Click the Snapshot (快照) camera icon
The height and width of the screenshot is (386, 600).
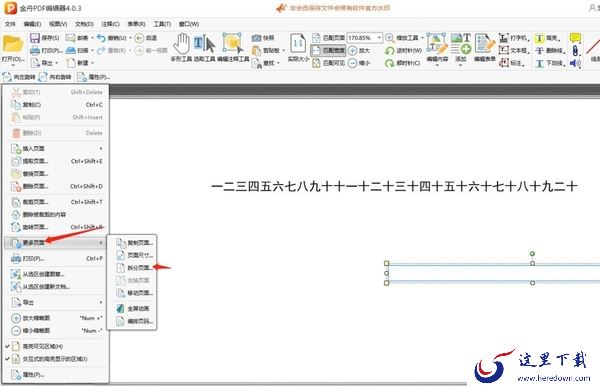(256, 38)
